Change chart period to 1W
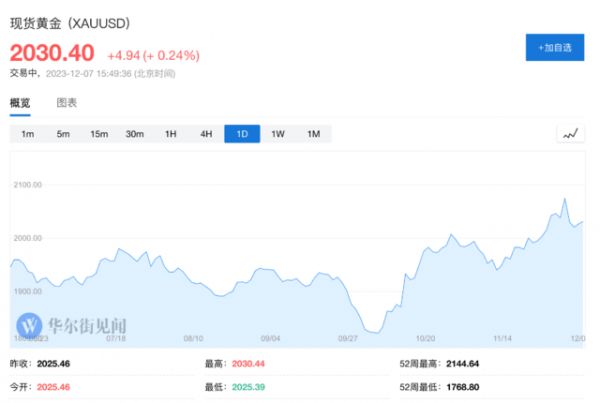Image resolution: width=600 pixels, height=403 pixels. 278,134
